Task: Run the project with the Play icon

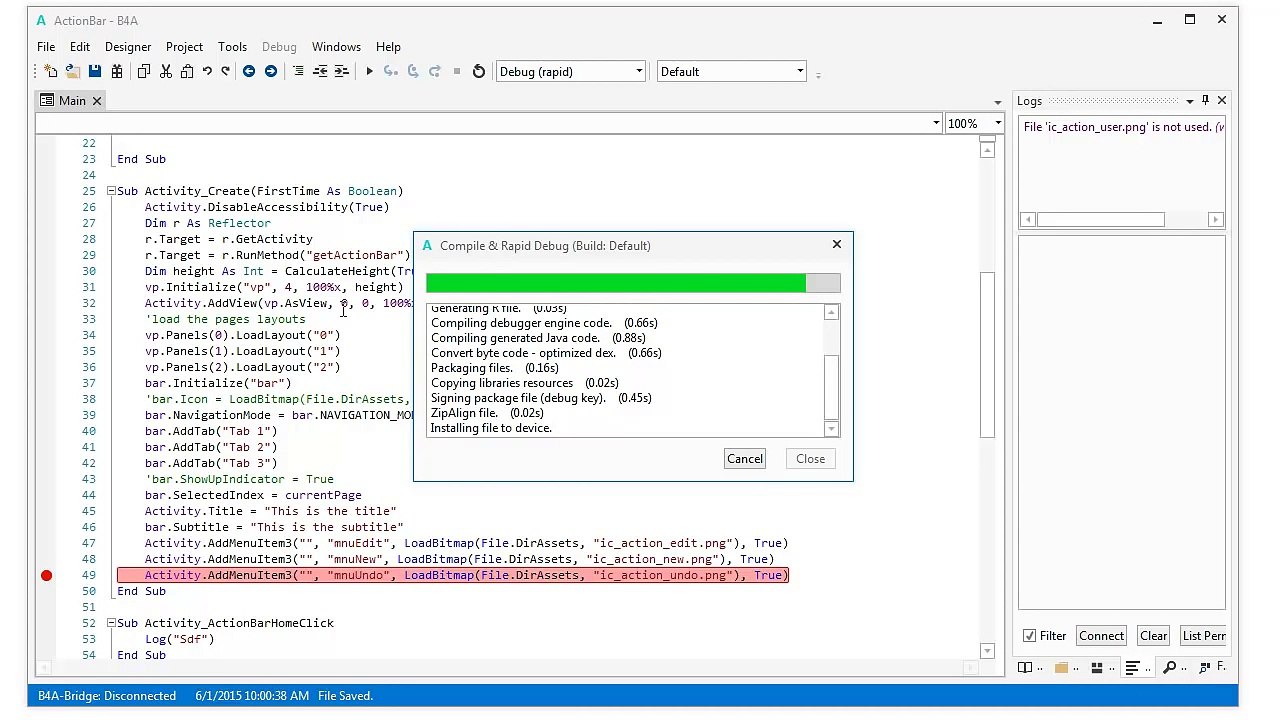Action: coord(369,71)
